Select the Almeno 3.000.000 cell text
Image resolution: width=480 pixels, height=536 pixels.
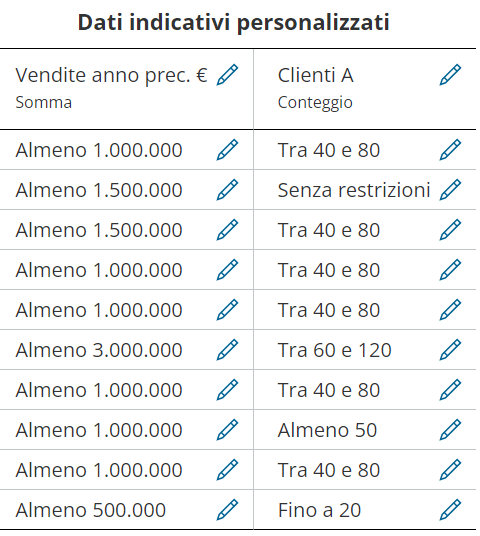pos(99,350)
